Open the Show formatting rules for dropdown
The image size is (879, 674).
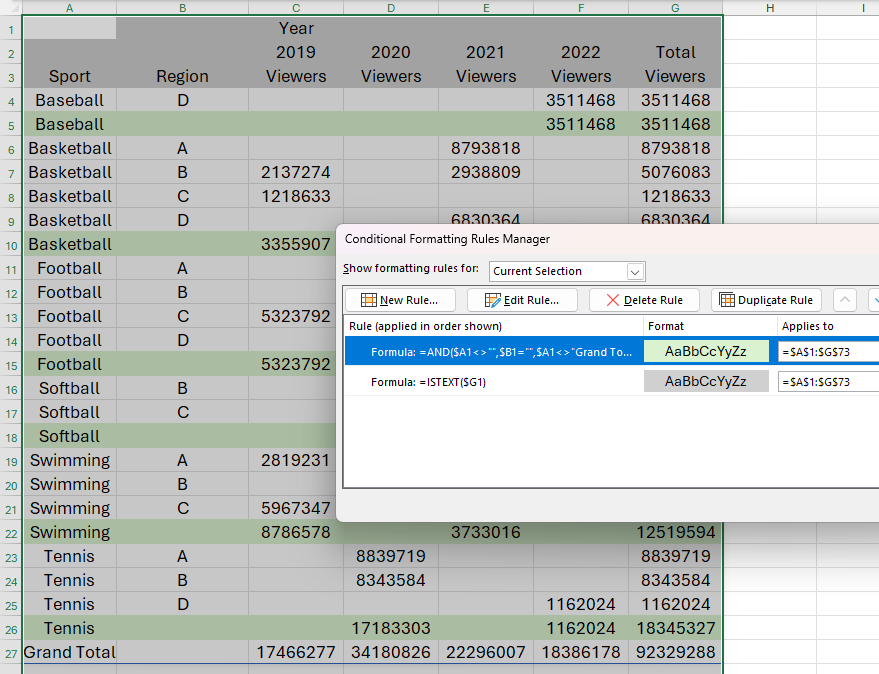coord(635,271)
